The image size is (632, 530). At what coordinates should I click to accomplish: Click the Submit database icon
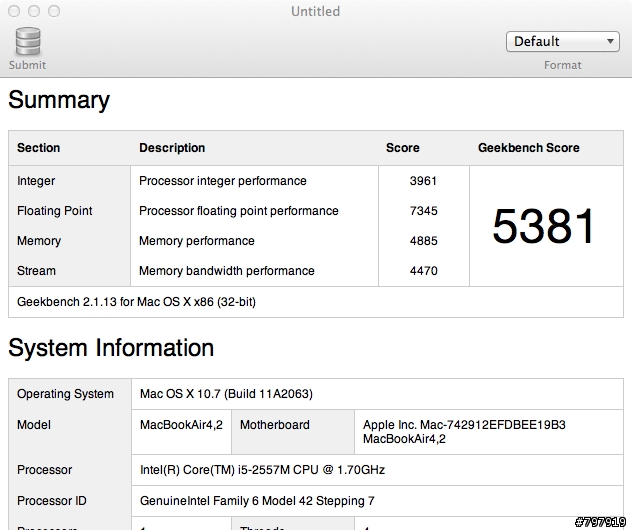click(x=28, y=41)
